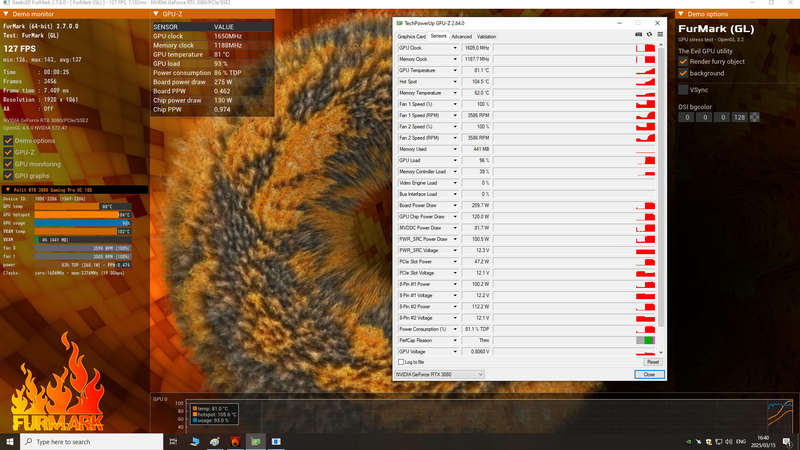
Task: Open GPU Temperature sensor dropdown arrow
Action: 455,70
